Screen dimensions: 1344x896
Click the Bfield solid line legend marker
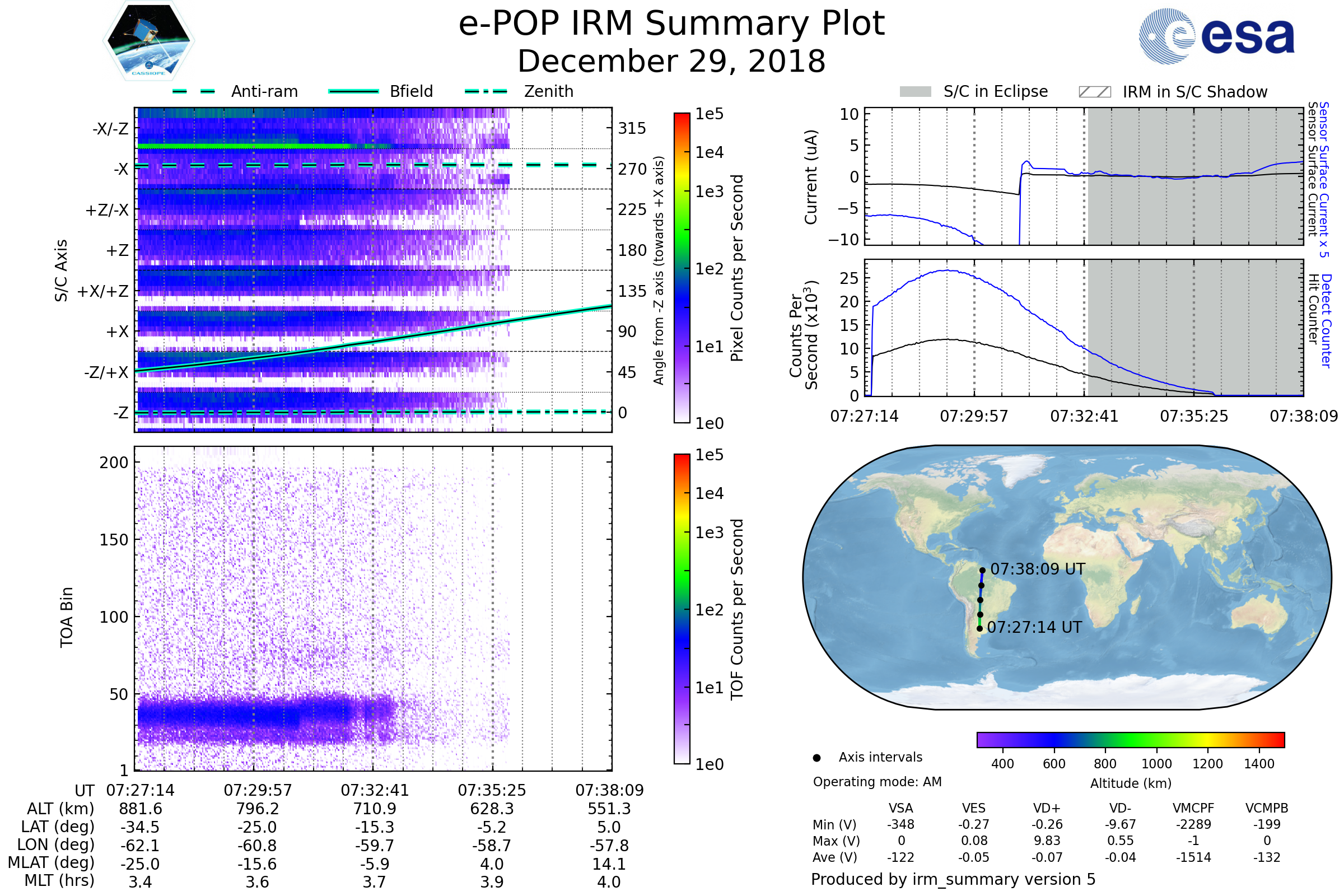point(353,91)
